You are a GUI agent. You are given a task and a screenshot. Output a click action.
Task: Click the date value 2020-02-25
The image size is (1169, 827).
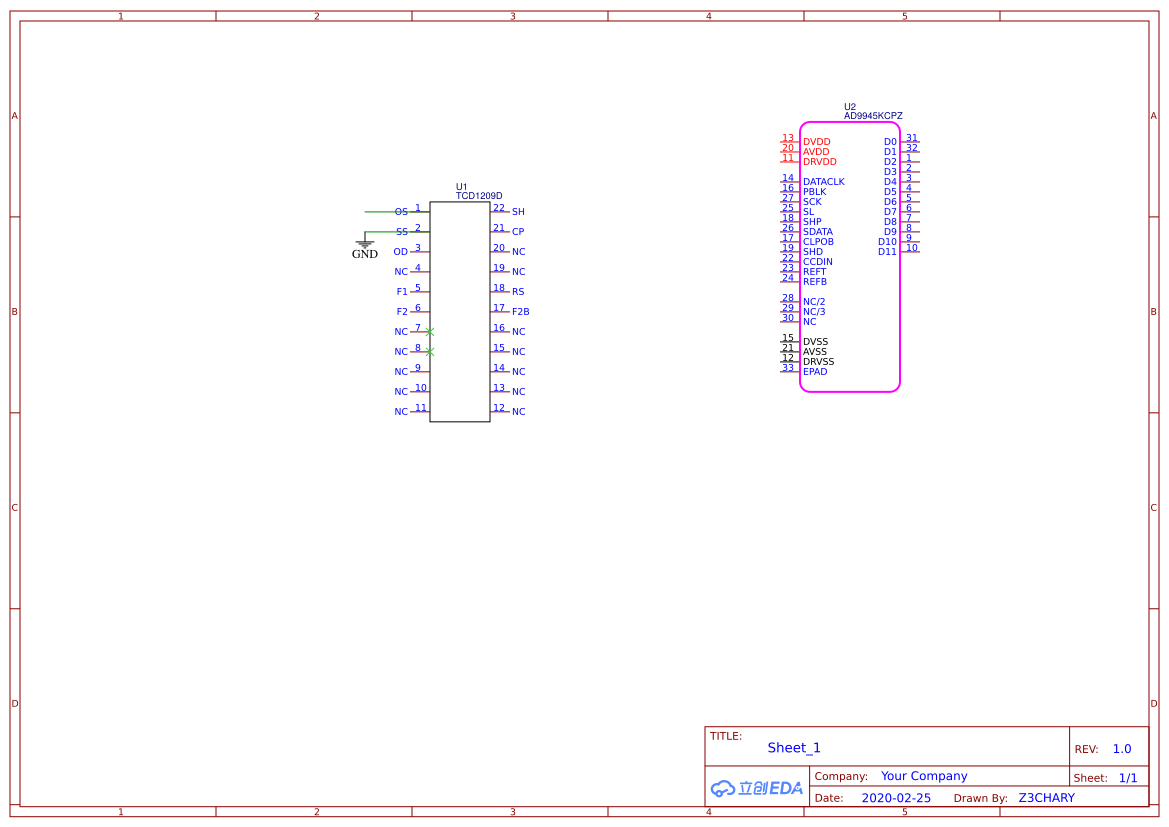click(896, 798)
